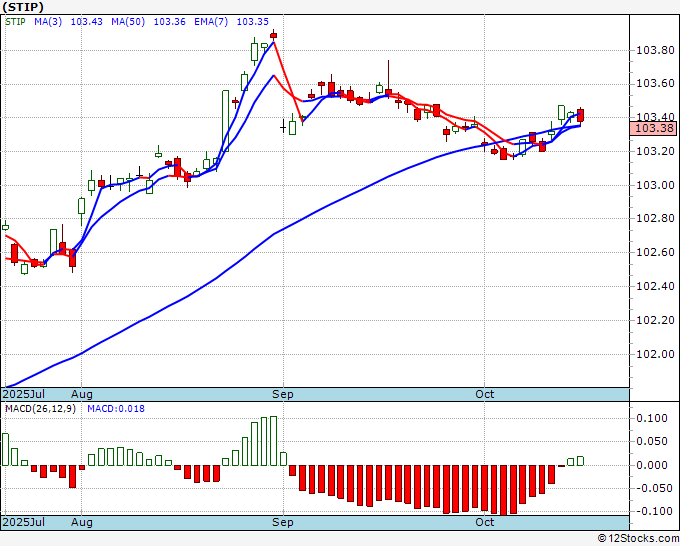Click the last green MACD histogram bar
This screenshot has width=680, height=546.
tap(580, 461)
